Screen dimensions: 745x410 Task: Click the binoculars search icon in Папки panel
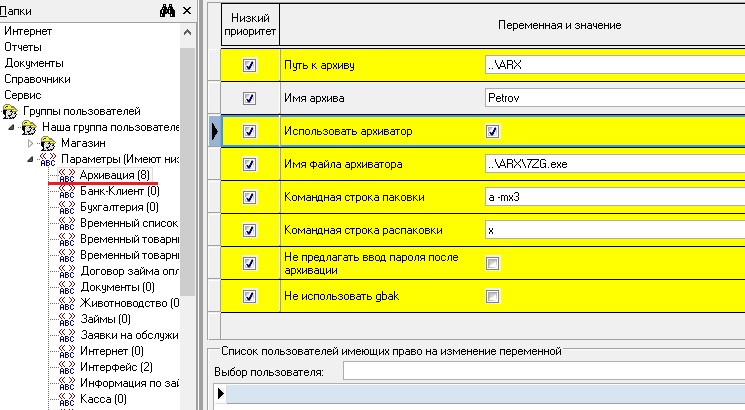click(167, 10)
